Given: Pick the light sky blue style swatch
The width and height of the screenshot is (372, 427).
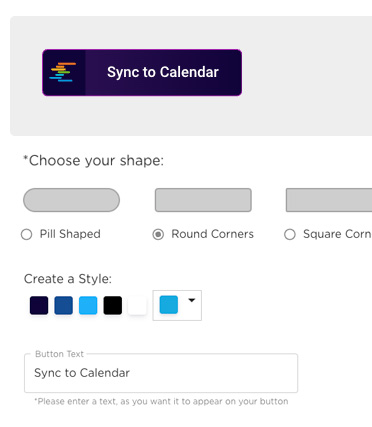Looking at the screenshot, I should (88, 305).
